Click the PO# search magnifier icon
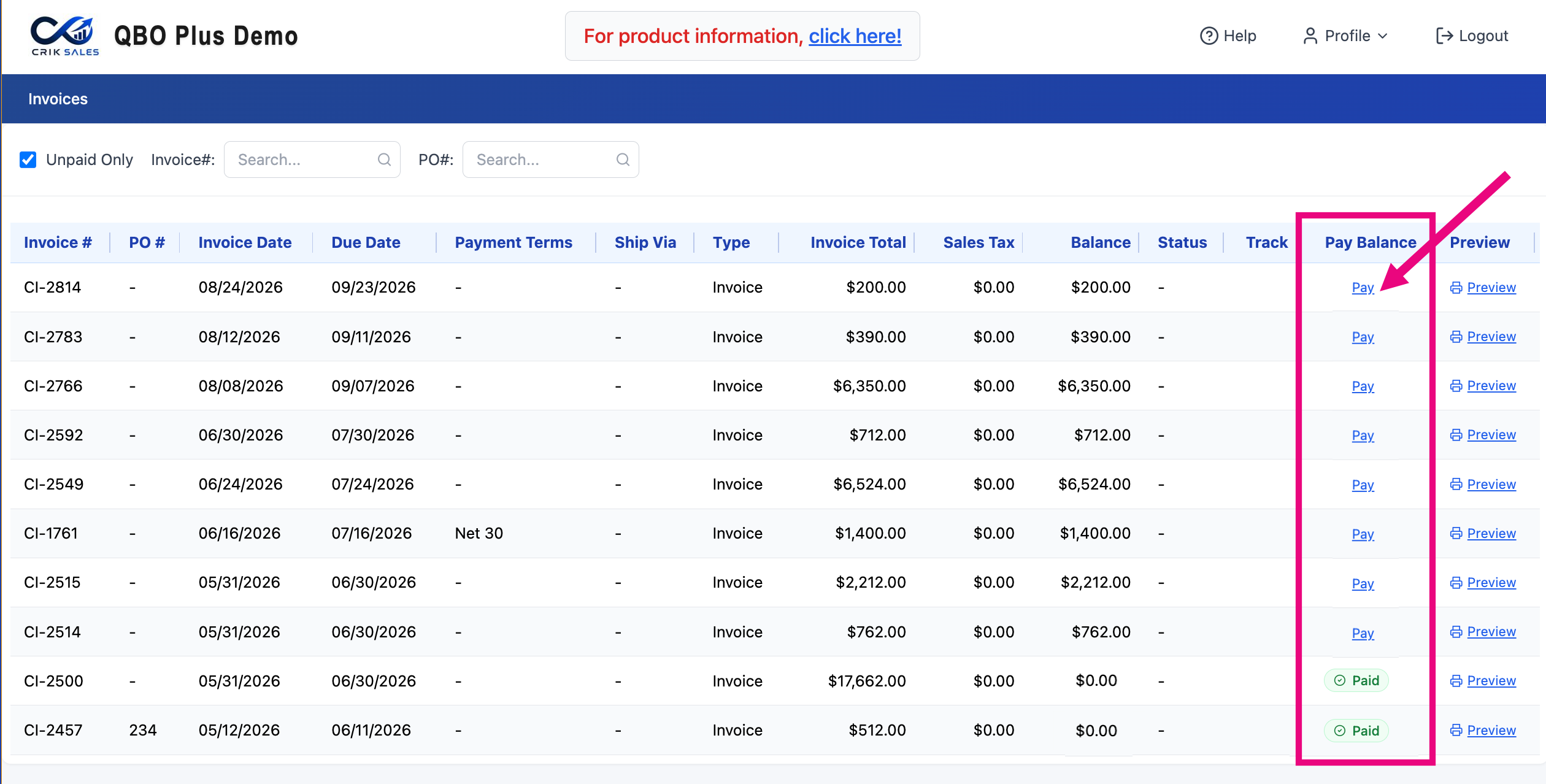Image resolution: width=1546 pixels, height=784 pixels. click(x=623, y=159)
